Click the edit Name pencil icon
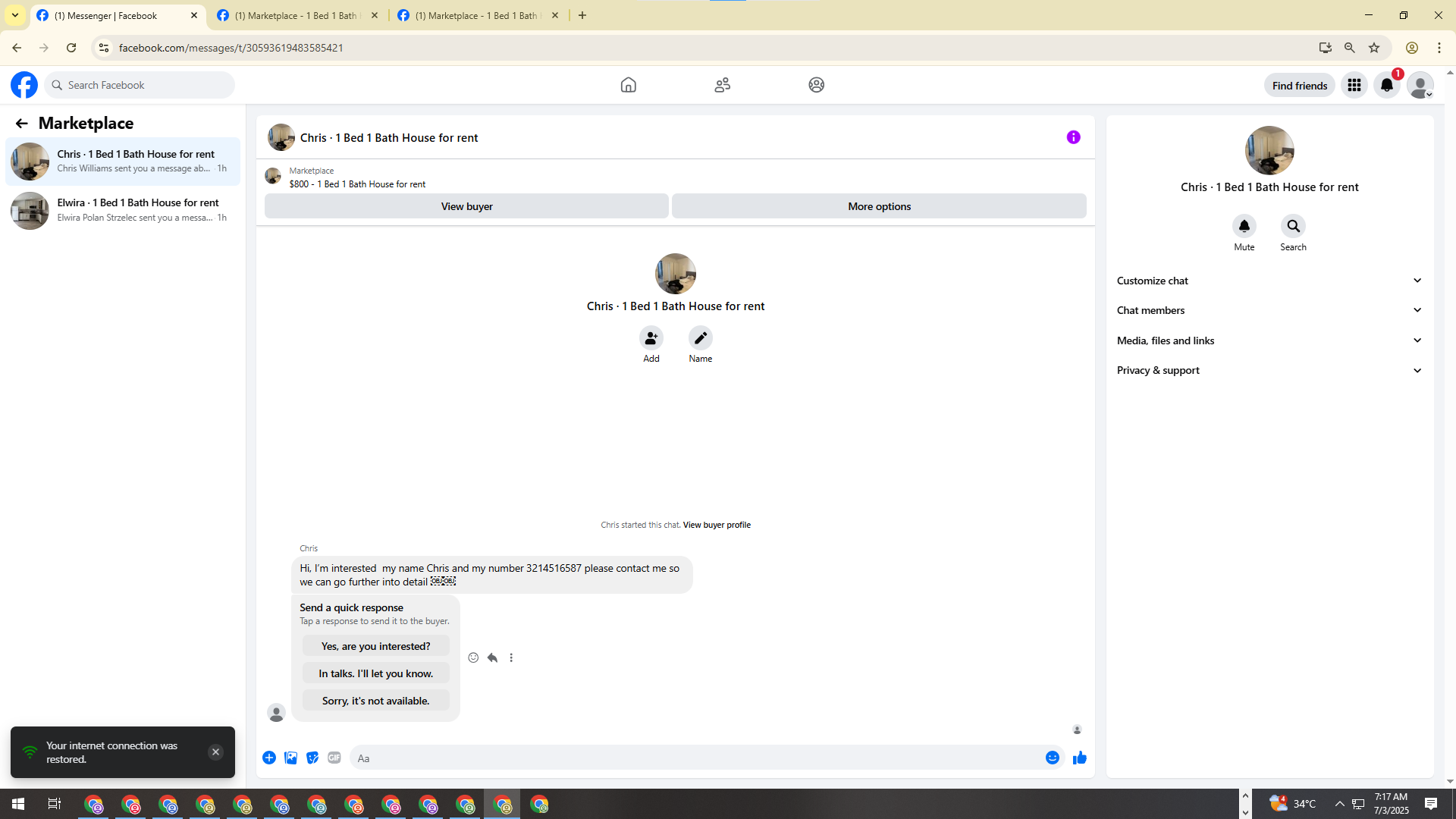This screenshot has height=819, width=1456. coord(700,338)
